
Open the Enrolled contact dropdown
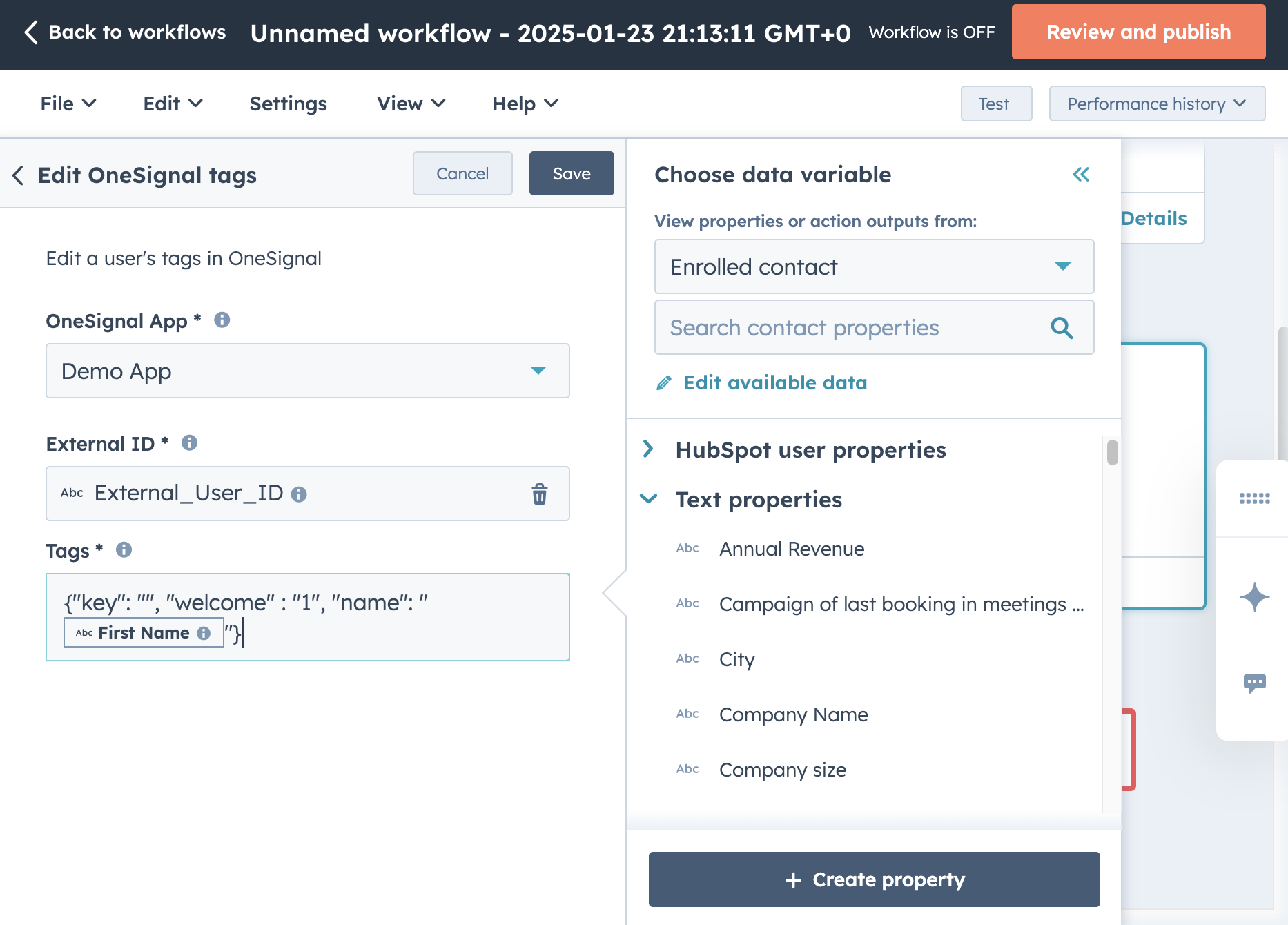pyautogui.click(x=874, y=266)
